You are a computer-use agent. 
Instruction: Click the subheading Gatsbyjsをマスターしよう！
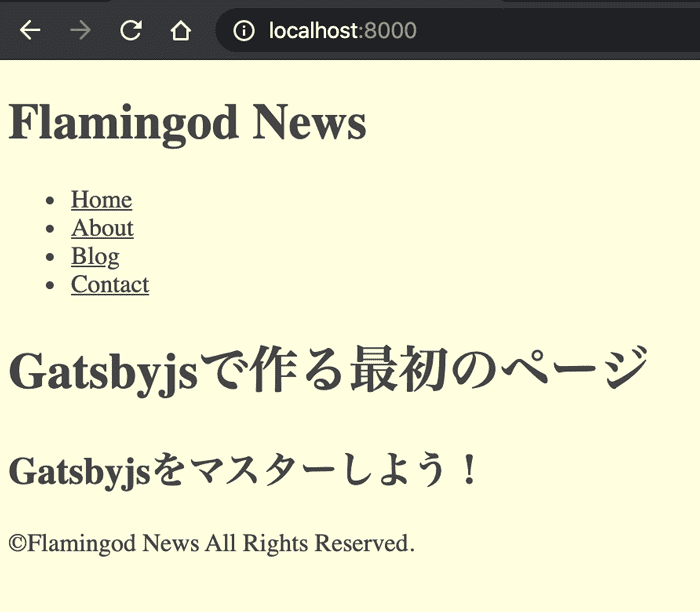pos(243,470)
